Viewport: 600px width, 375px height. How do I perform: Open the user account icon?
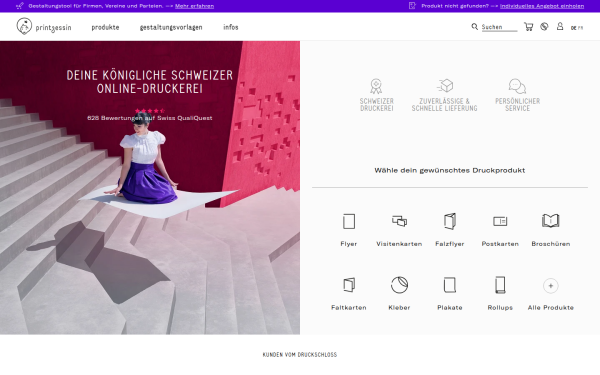[x=560, y=26]
